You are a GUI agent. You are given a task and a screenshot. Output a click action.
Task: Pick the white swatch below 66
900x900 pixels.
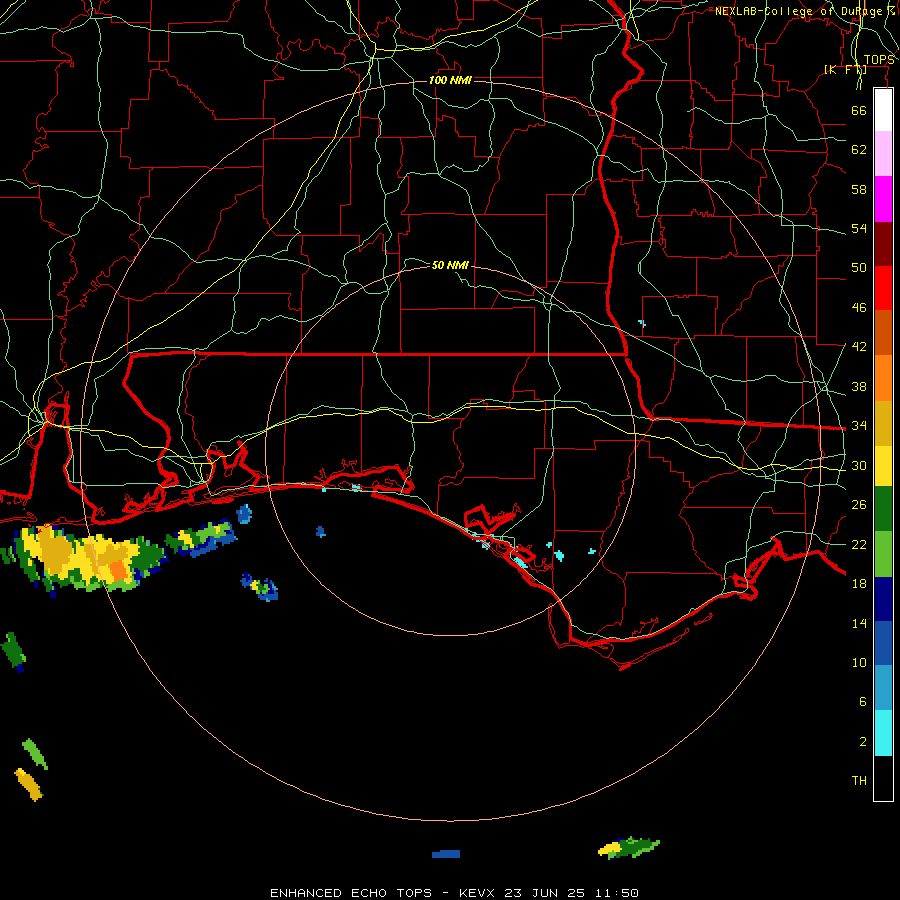pos(883,110)
